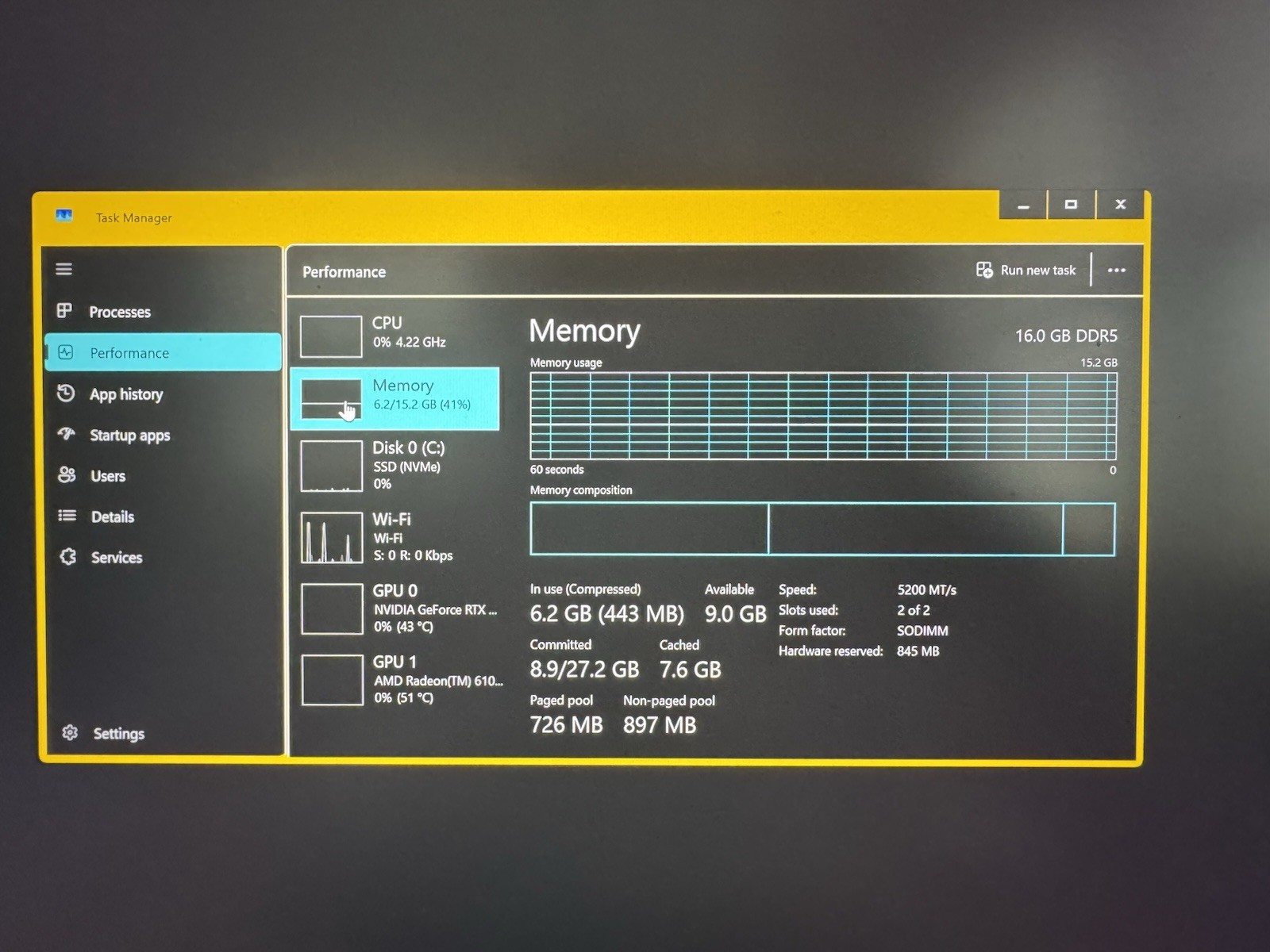Click the App history clock icon
Image resolution: width=1270 pixels, height=952 pixels.
click(x=66, y=393)
